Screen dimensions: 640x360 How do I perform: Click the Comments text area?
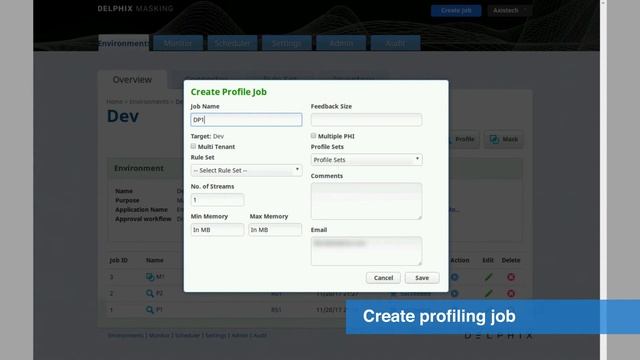pyautogui.click(x=366, y=201)
